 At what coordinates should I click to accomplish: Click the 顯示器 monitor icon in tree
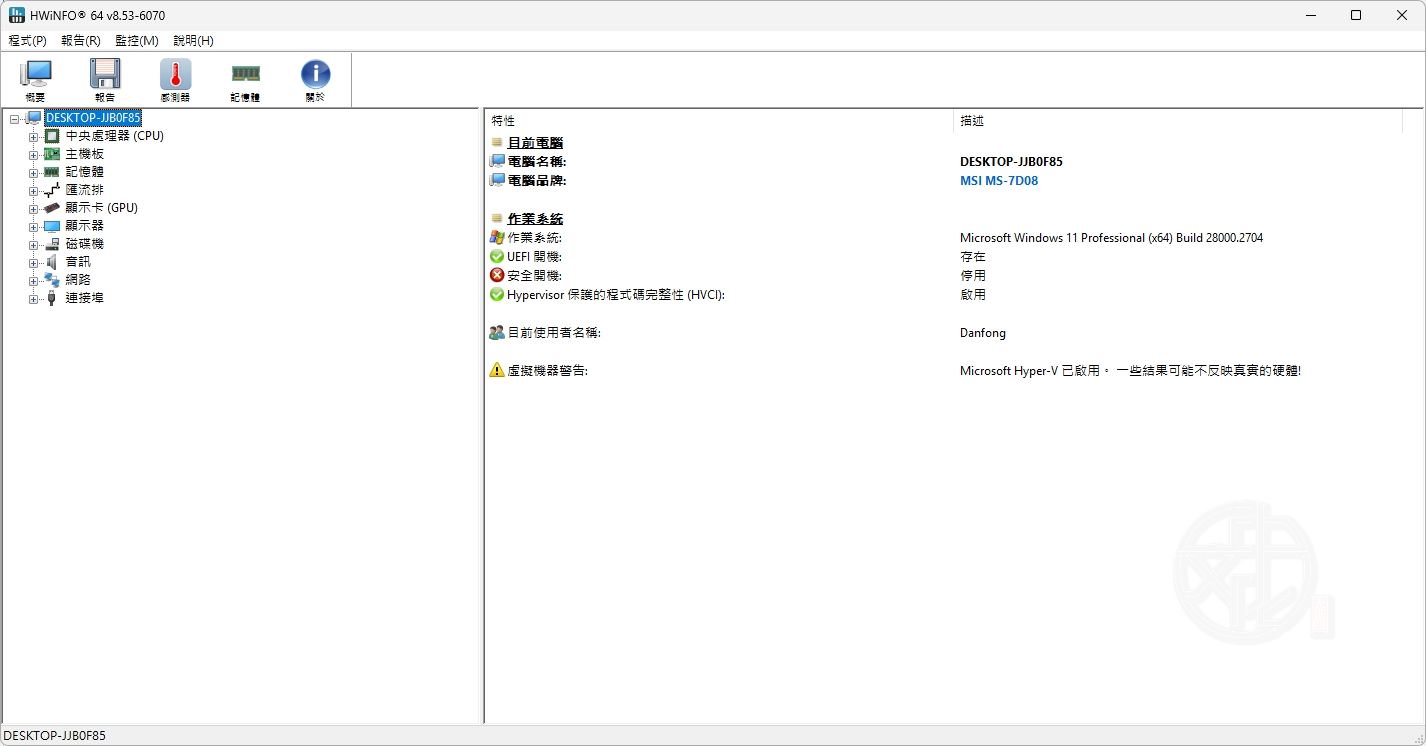pyautogui.click(x=52, y=226)
